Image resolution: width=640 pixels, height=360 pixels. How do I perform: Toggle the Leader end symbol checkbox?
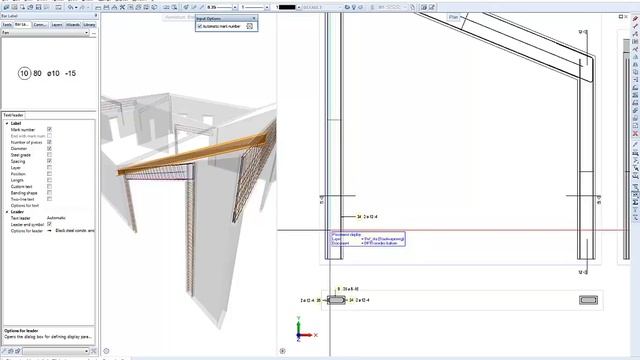(x=49, y=224)
